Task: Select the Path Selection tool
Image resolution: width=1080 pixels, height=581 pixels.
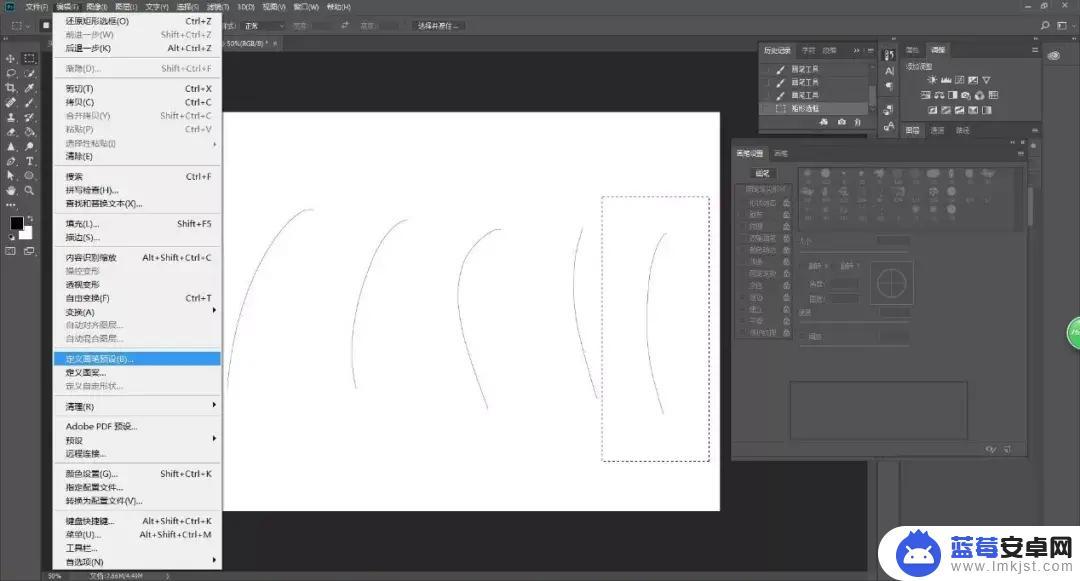Action: click(11, 176)
